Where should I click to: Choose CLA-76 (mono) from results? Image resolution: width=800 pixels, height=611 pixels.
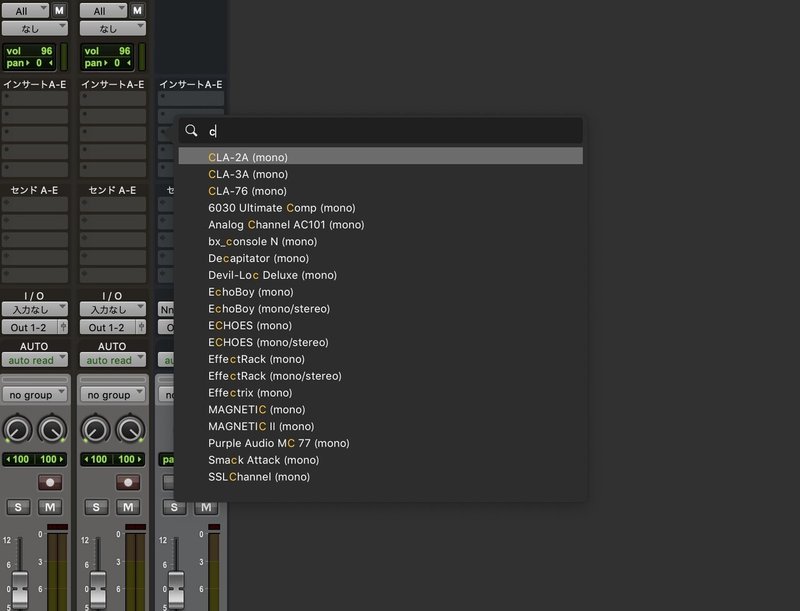[x=381, y=191]
